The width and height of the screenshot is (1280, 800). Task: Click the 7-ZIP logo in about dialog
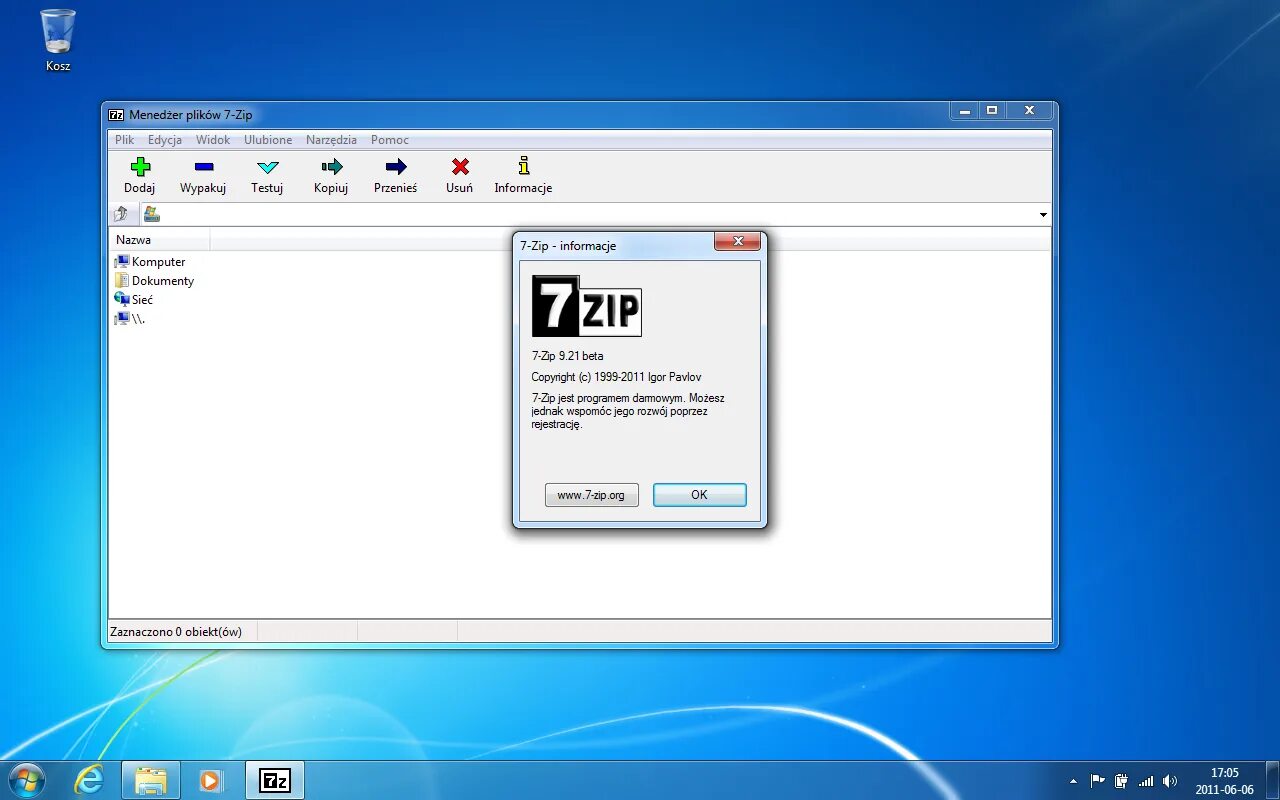pos(587,306)
